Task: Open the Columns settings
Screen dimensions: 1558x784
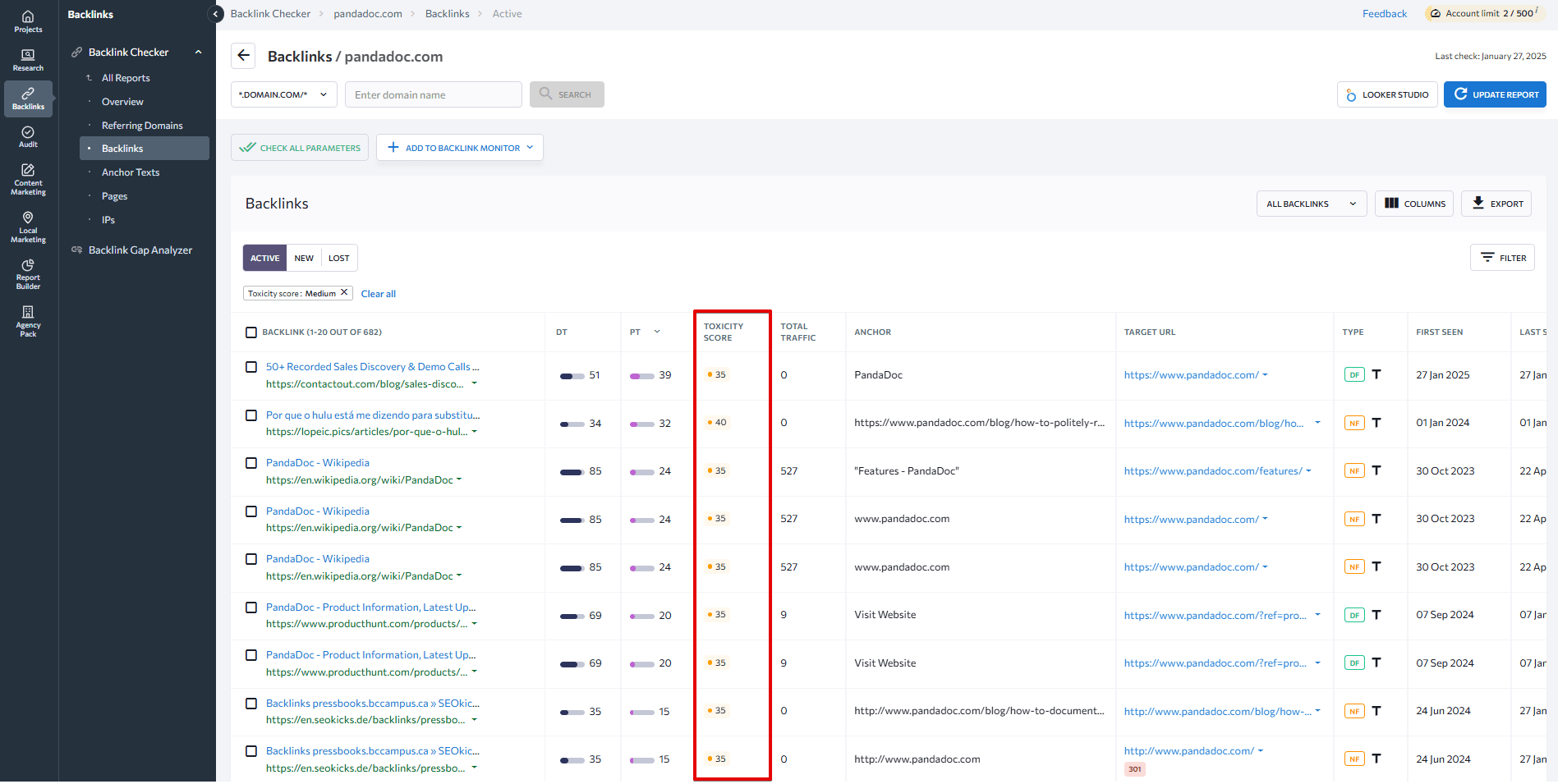Action: (1414, 204)
